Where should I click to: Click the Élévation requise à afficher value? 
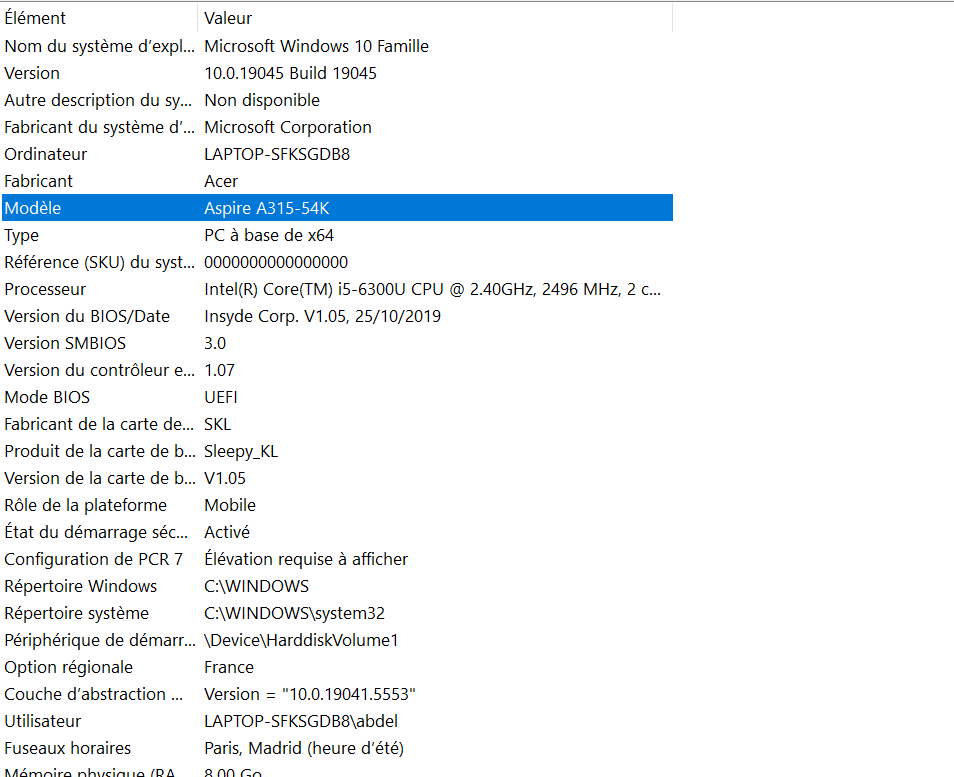tap(306, 559)
